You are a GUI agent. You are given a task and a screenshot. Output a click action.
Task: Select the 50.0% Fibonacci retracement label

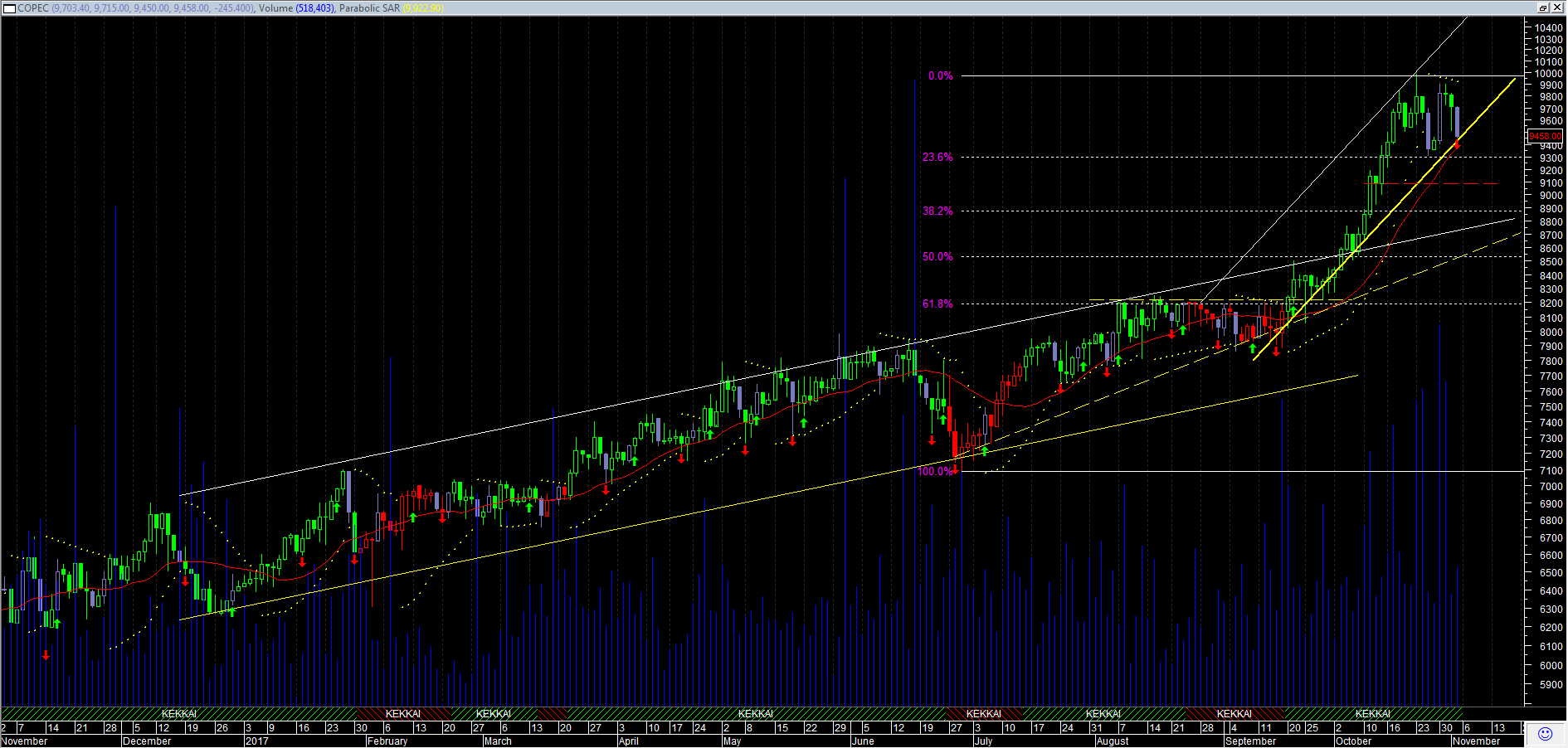pyautogui.click(x=937, y=257)
